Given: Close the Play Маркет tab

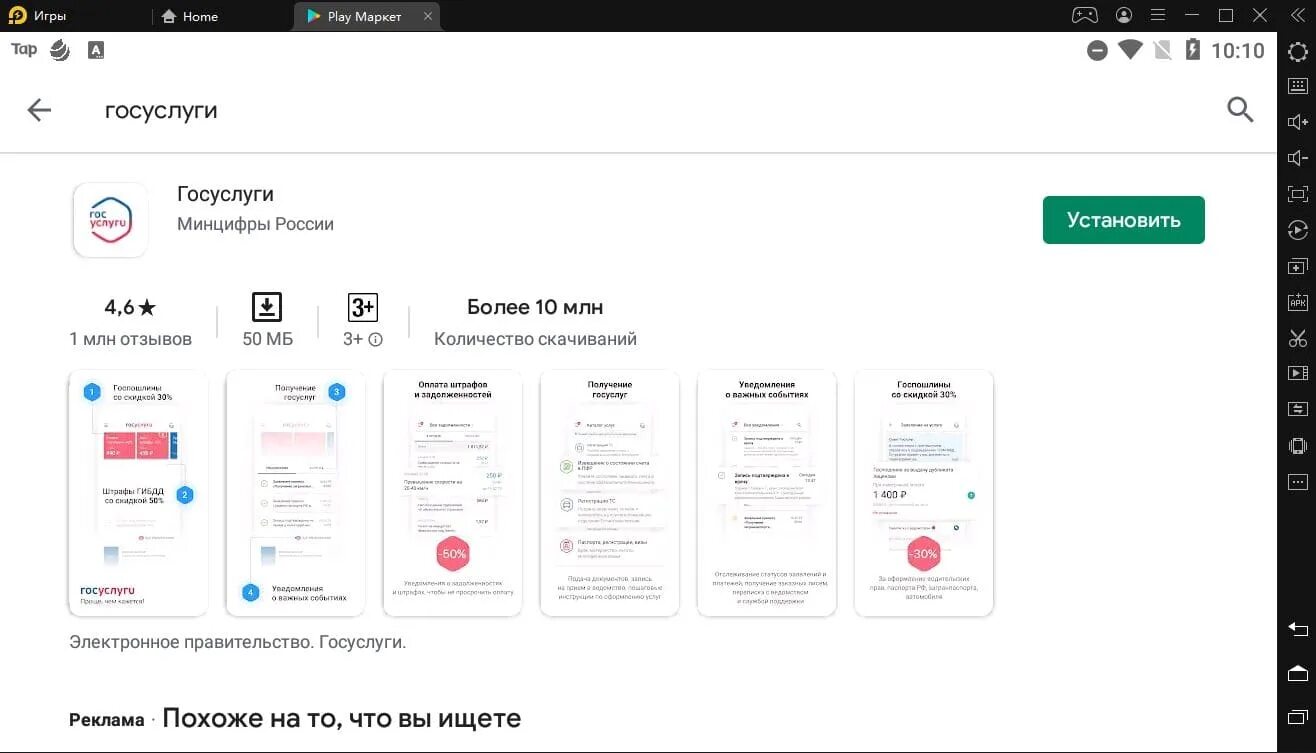Looking at the screenshot, I should click(x=428, y=16).
